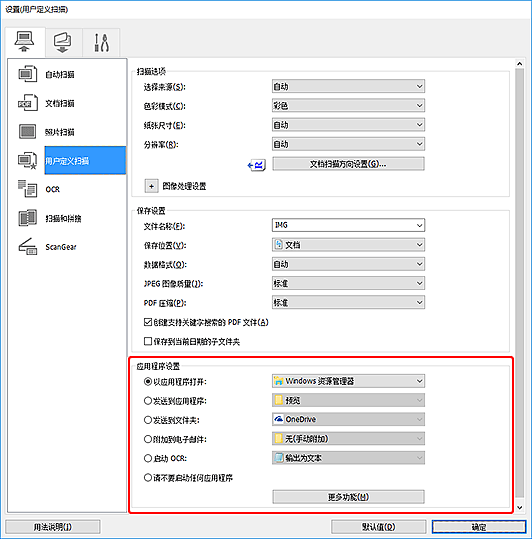
Task: Select 以应用程序打开 radio button
Action: point(148,382)
